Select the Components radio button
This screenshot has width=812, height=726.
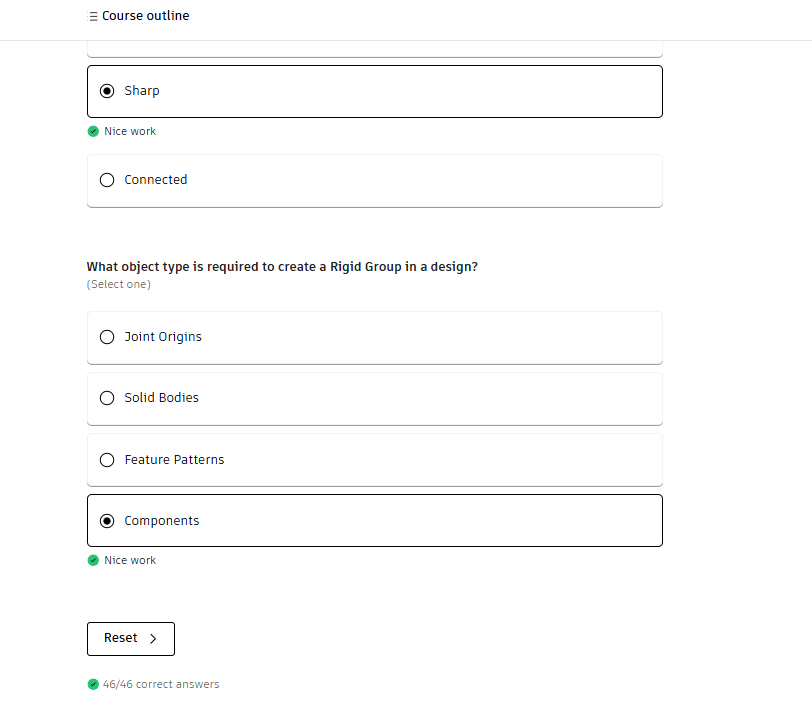click(107, 521)
